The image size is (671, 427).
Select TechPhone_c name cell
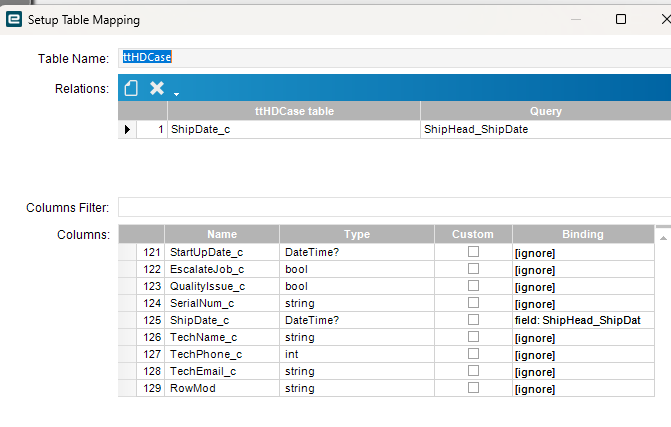(x=222, y=354)
